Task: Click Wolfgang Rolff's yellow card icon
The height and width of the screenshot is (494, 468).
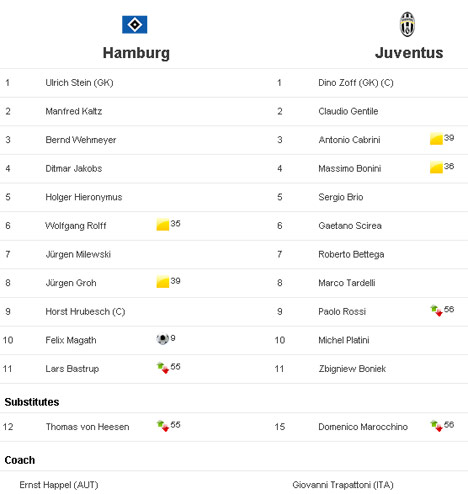Action: pyautogui.click(x=163, y=224)
